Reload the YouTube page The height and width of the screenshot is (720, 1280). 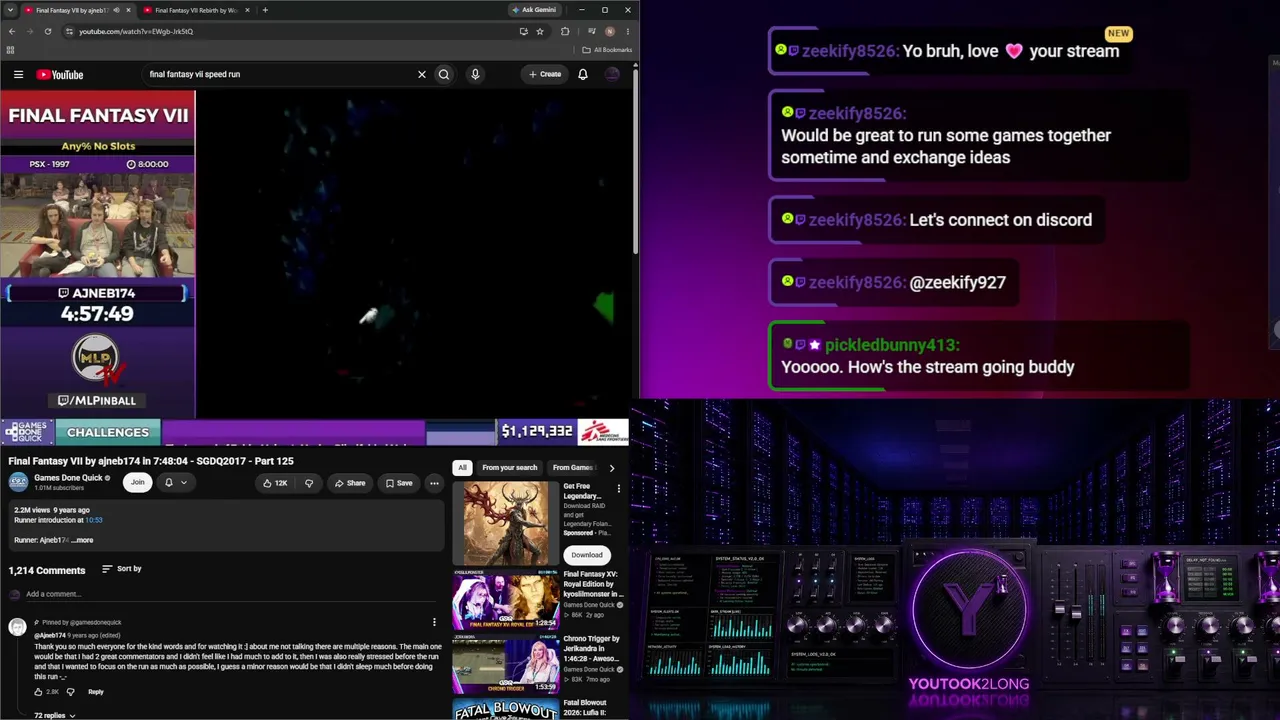47,31
